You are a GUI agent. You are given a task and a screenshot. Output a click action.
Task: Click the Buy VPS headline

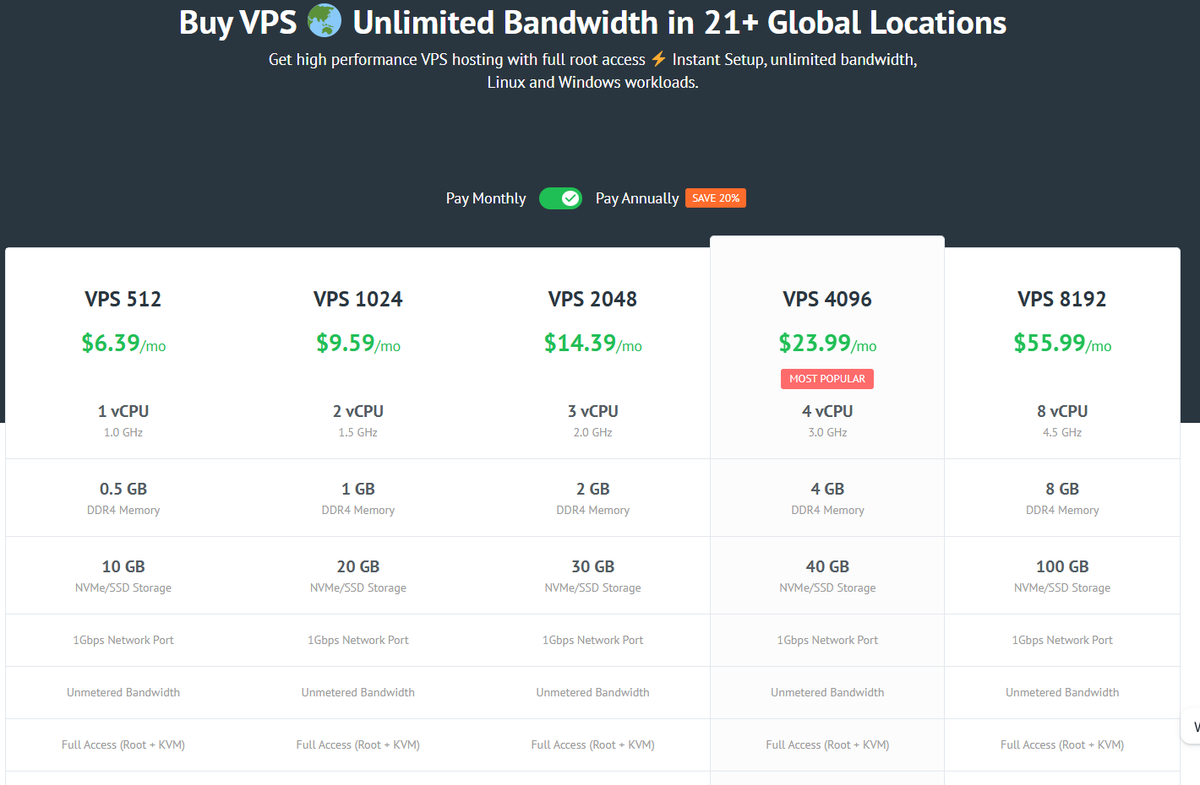(x=593, y=22)
